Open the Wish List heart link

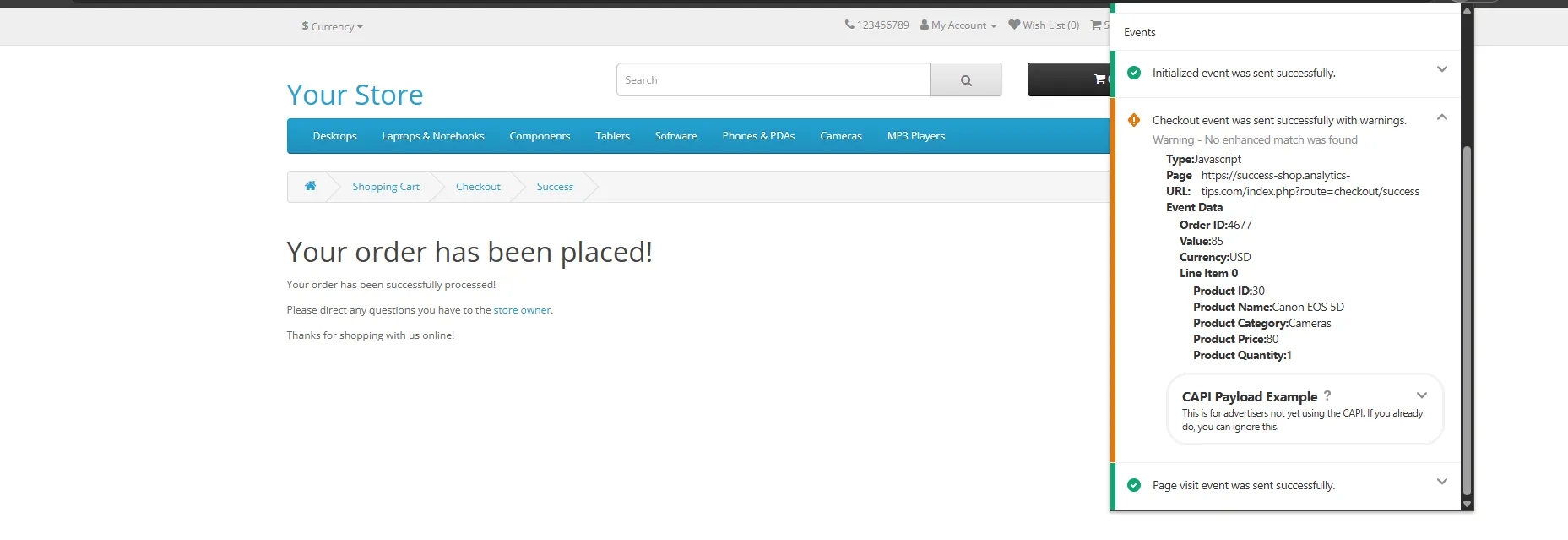1044,25
